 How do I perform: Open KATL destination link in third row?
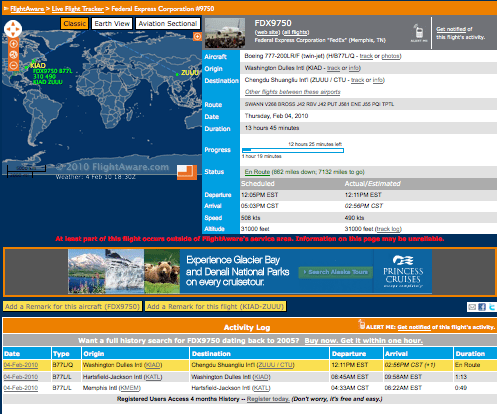261,388
